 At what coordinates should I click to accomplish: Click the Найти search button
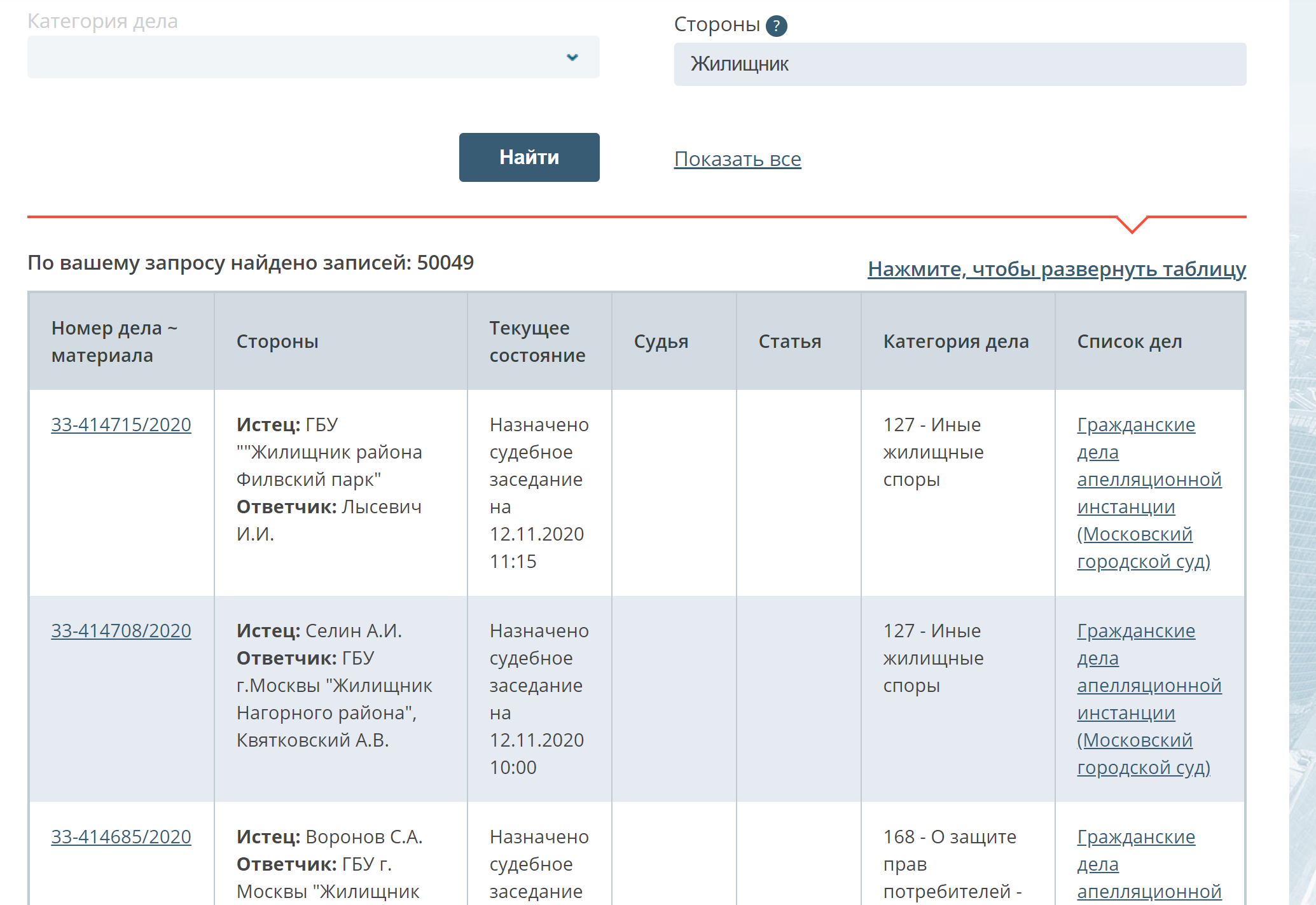point(529,157)
